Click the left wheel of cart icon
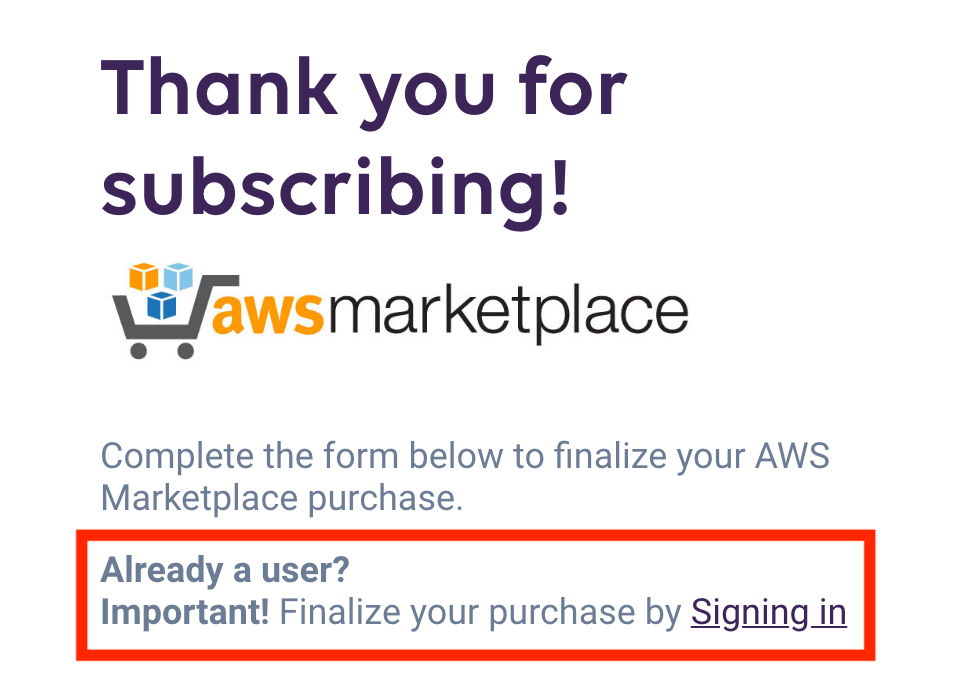Screen dimensions: 971x681 pyautogui.click(x=139, y=351)
